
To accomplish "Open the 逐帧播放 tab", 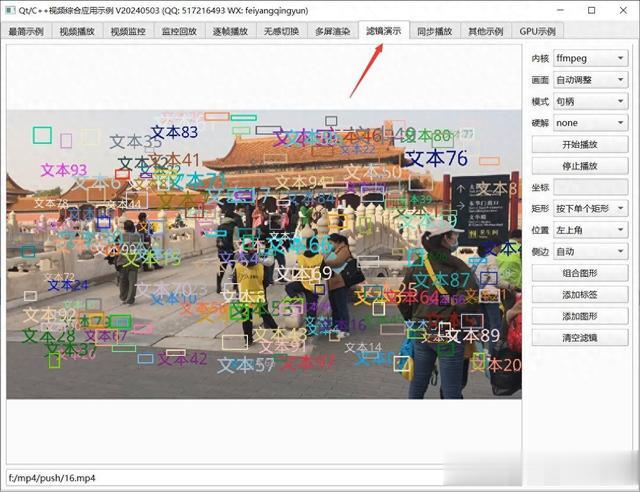I will point(230,31).
